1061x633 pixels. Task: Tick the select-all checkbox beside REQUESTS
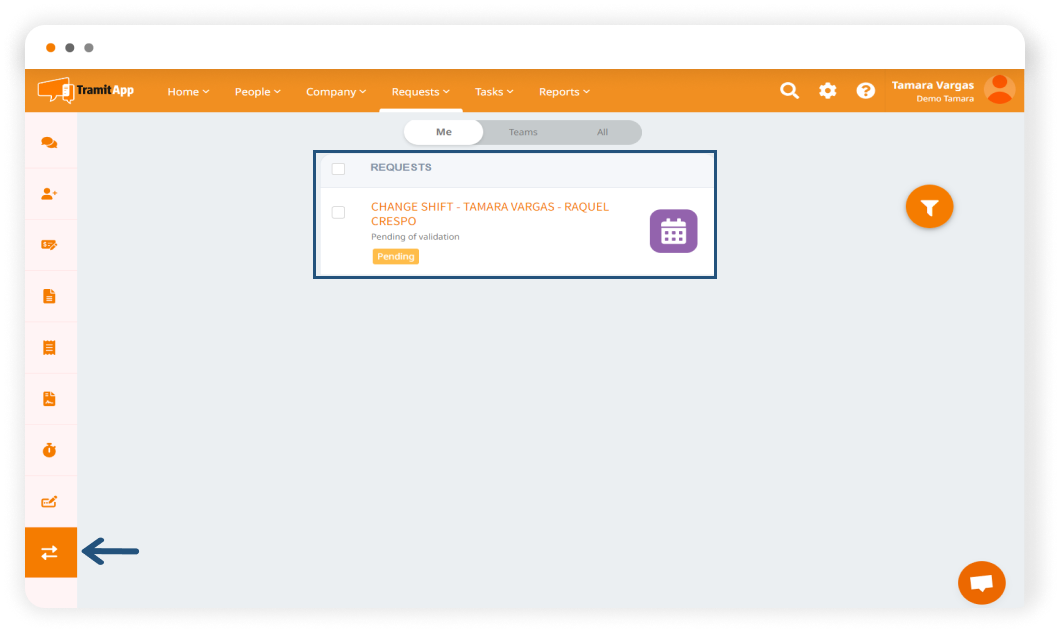[338, 169]
